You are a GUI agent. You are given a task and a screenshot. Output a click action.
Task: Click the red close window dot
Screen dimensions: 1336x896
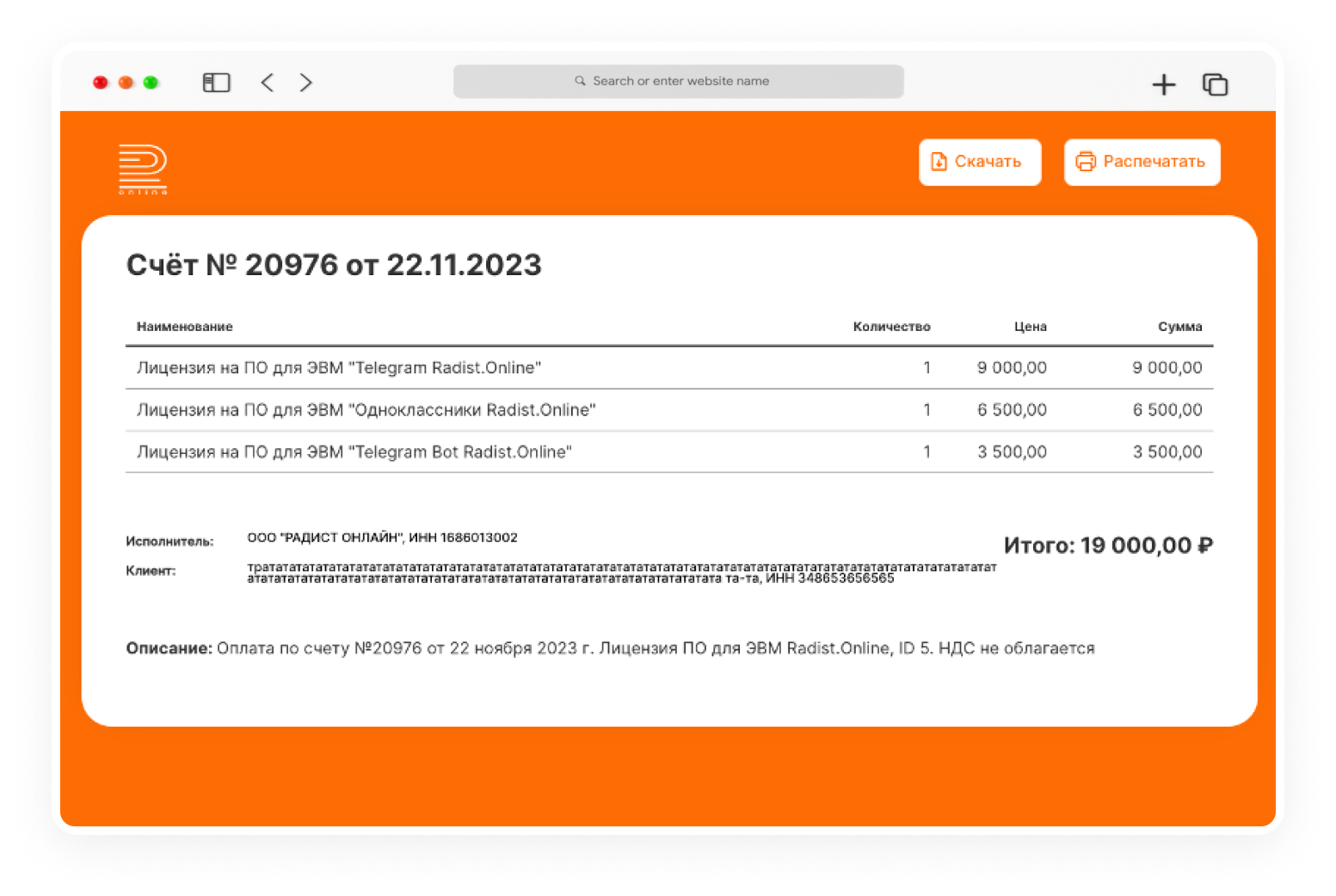pos(101,83)
